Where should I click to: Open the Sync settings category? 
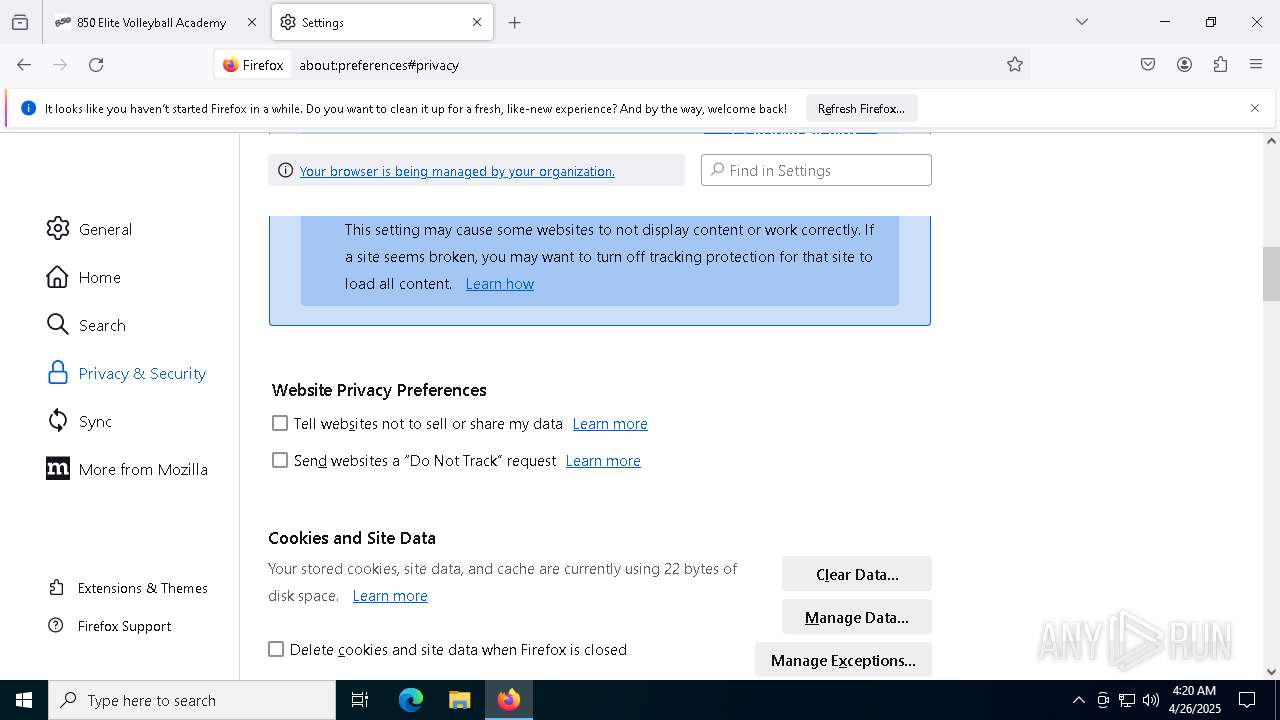tap(79, 421)
